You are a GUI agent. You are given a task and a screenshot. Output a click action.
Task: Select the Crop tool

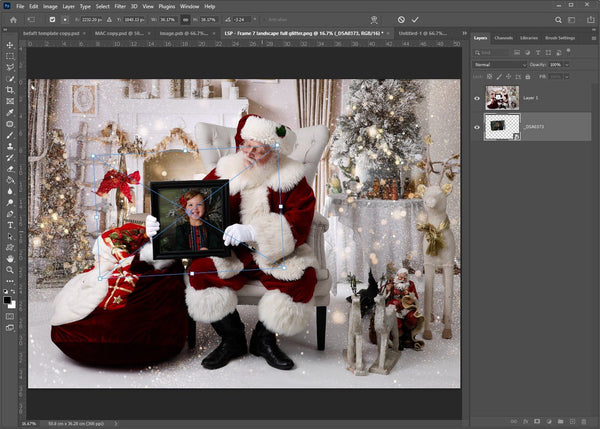pos(10,89)
